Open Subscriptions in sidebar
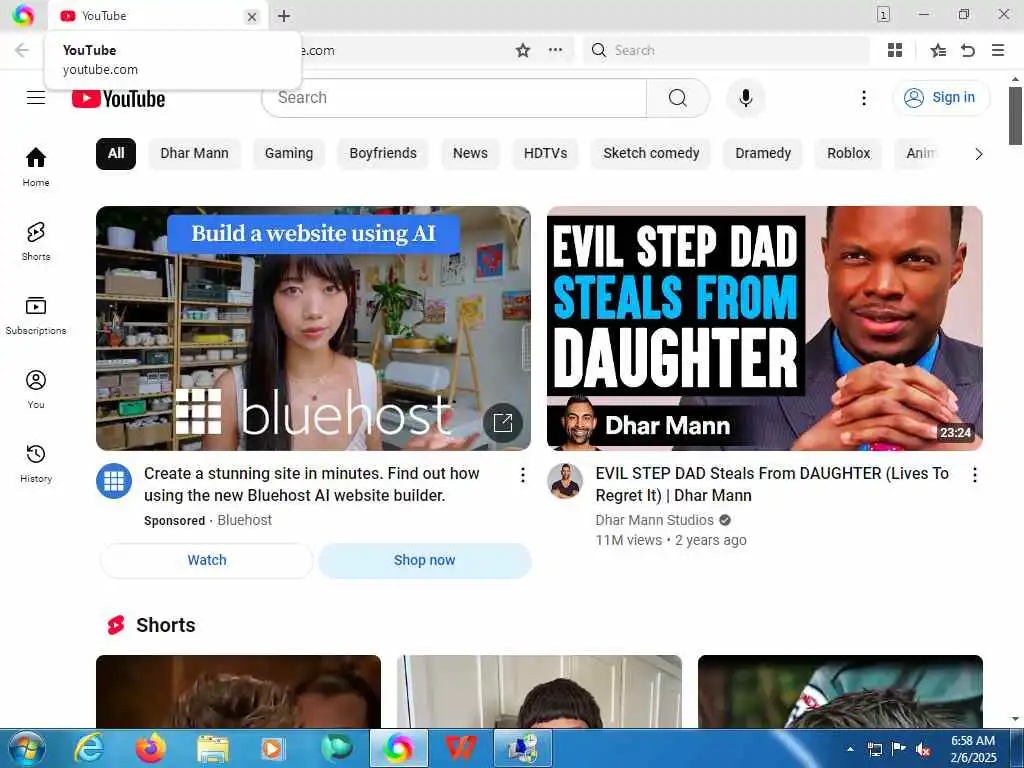1024x768 pixels. (x=36, y=315)
